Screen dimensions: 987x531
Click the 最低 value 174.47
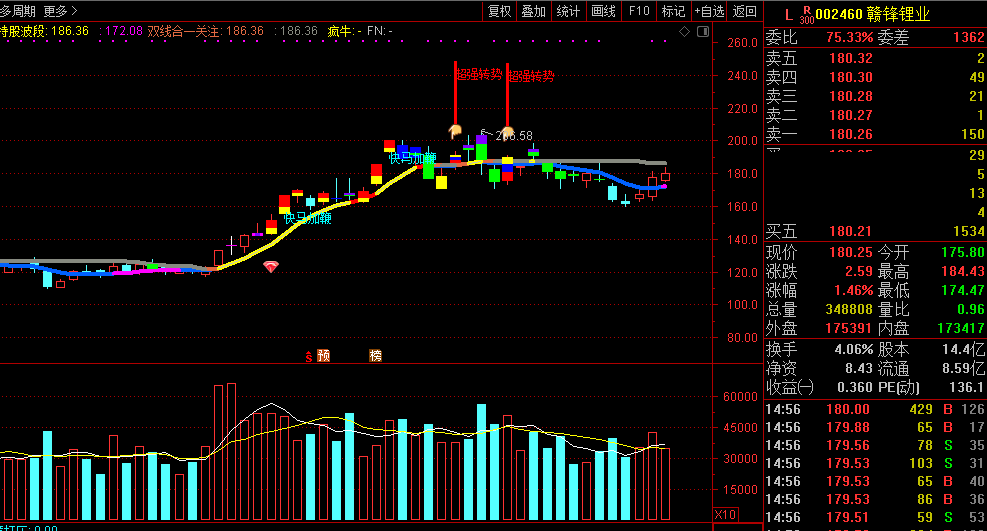(963, 290)
